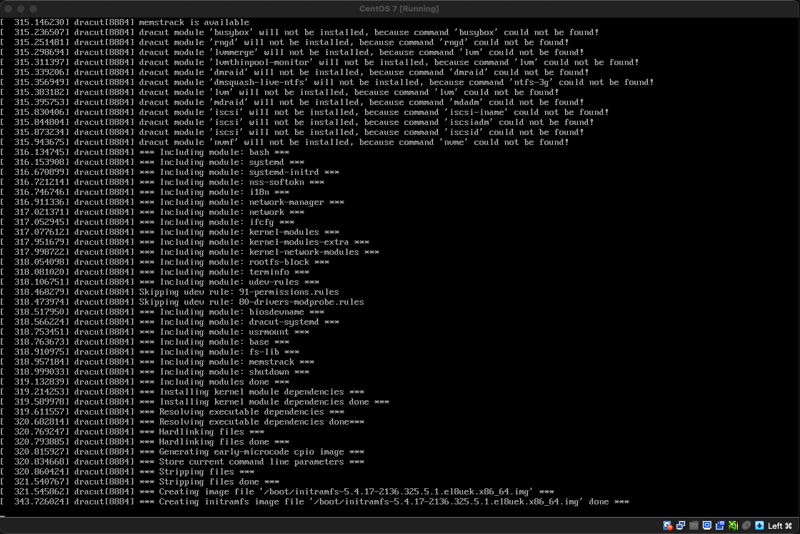Click the 'CentOS 7 [Running]' window title
800x534 pixels.
point(399,9)
